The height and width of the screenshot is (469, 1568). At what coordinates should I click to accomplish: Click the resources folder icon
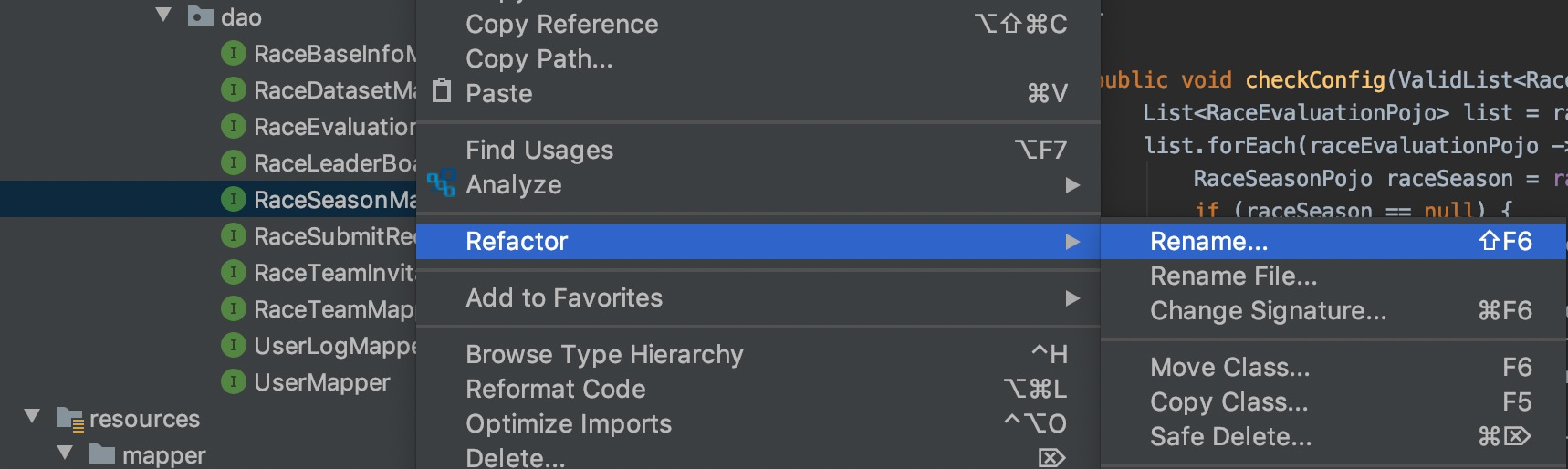[70, 419]
